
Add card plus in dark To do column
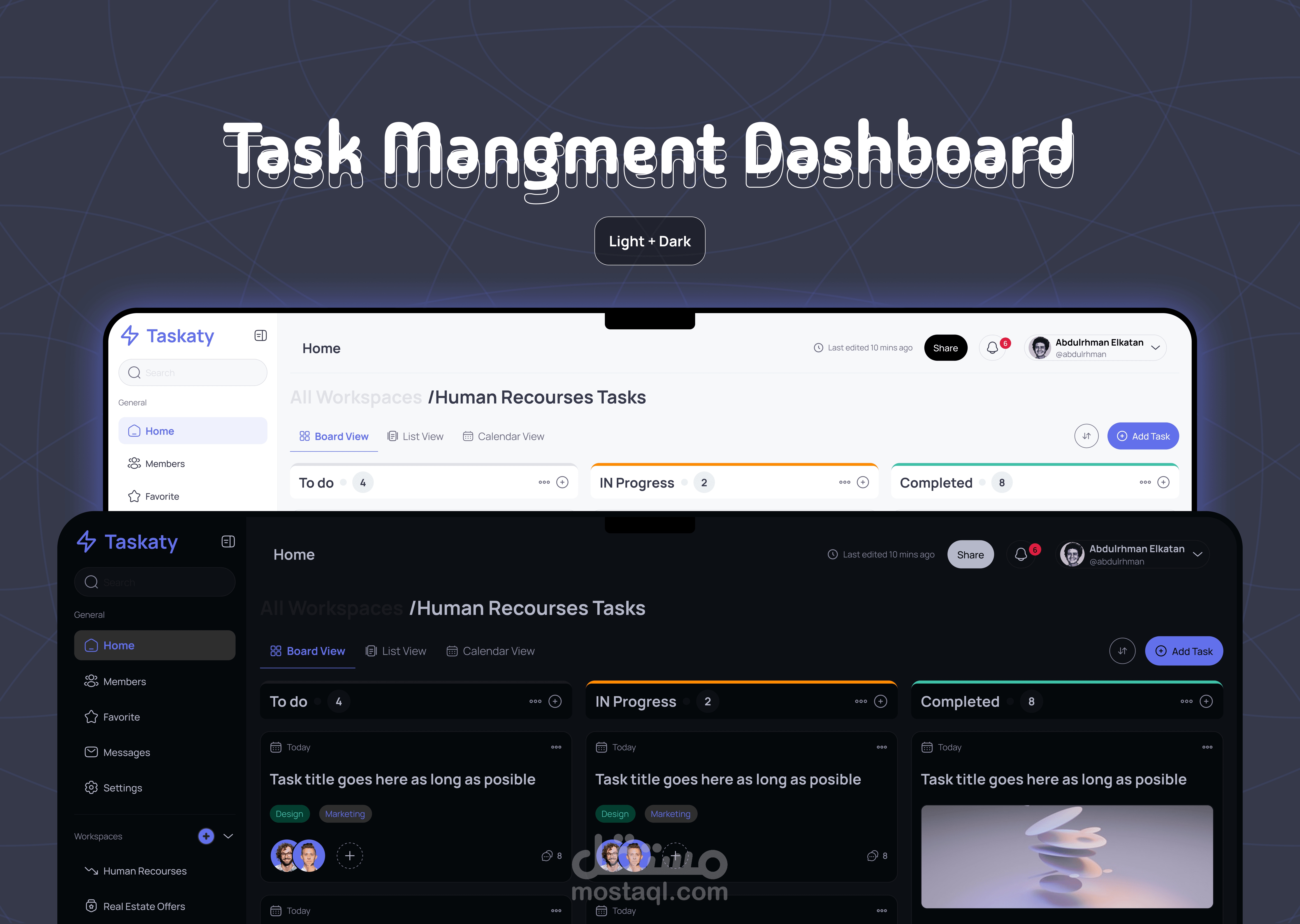(x=555, y=702)
